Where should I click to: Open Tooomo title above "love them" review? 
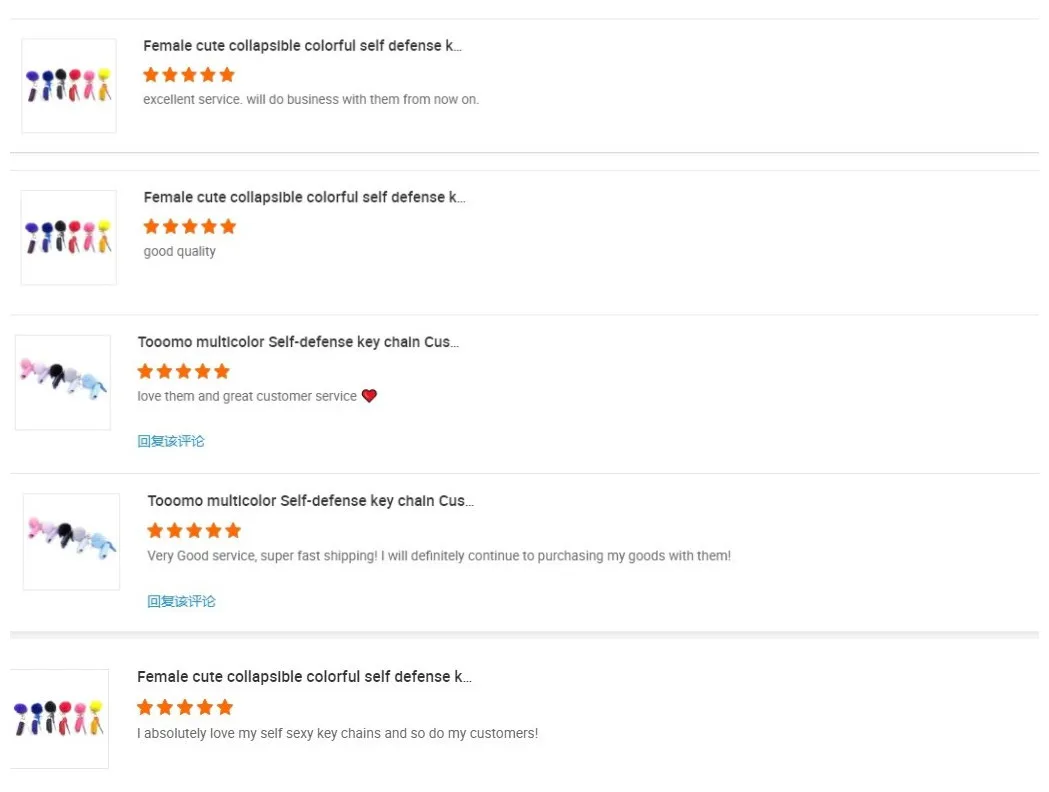point(298,342)
